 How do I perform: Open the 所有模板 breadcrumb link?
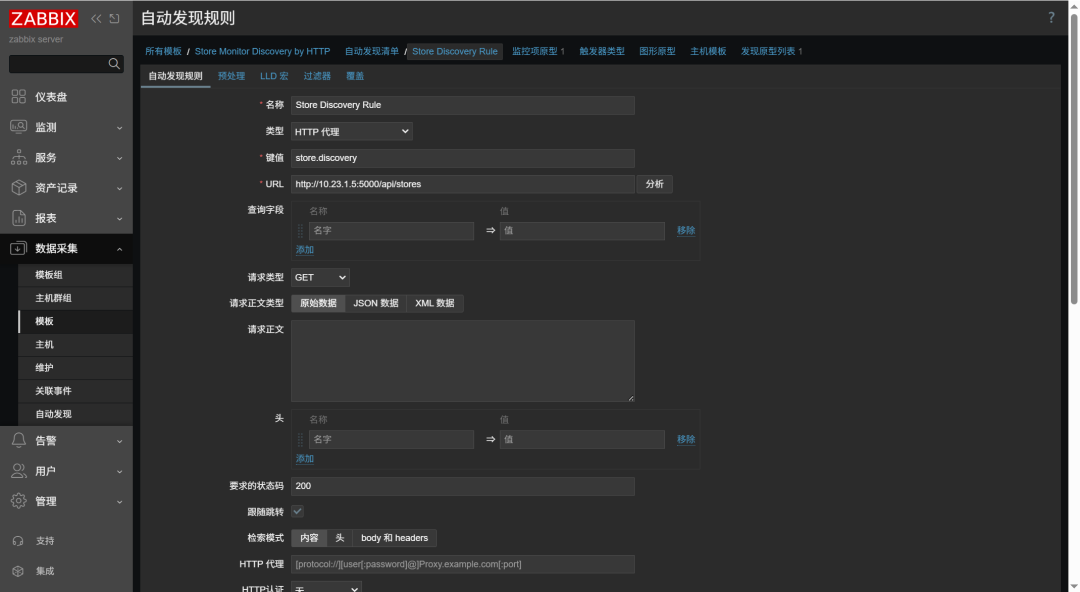(163, 52)
